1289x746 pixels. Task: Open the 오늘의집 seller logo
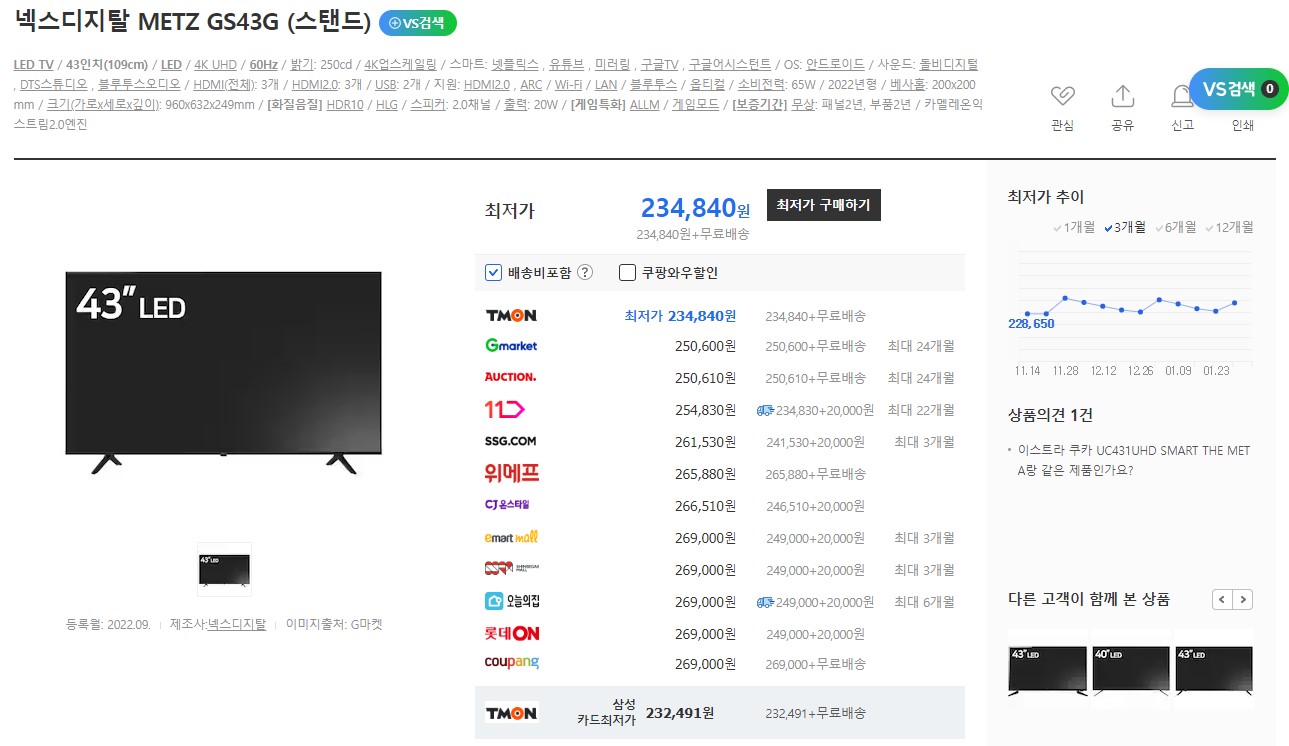(x=512, y=601)
